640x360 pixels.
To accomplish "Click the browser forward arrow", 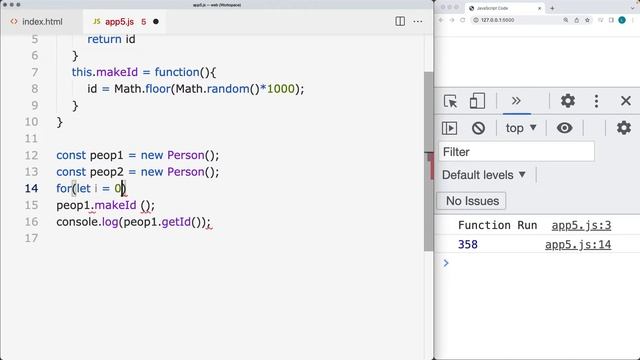I will pos(451,20).
